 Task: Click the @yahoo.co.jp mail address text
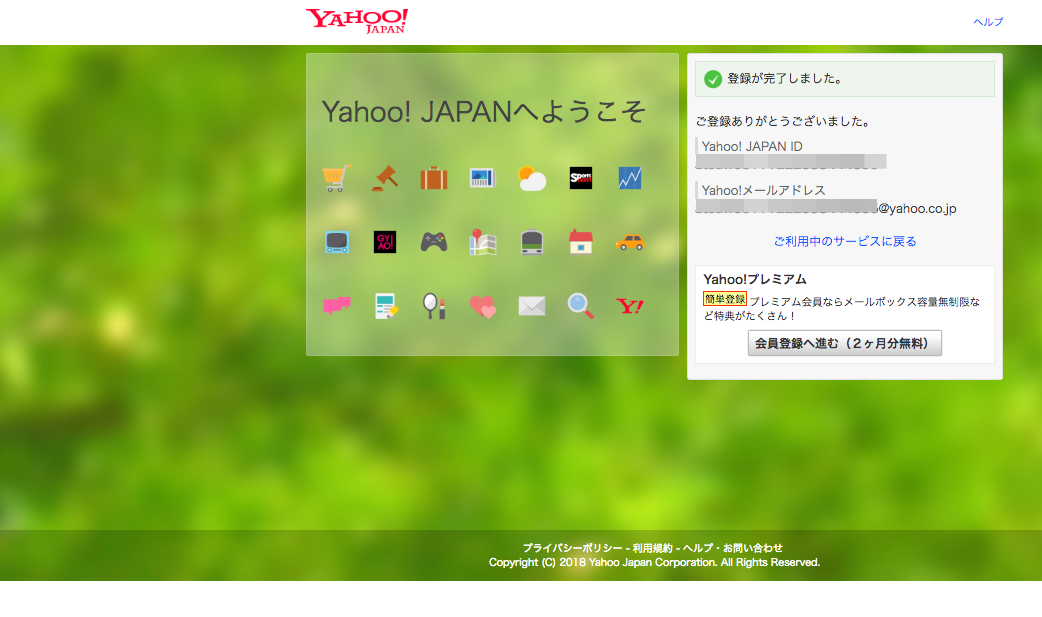tap(917, 209)
